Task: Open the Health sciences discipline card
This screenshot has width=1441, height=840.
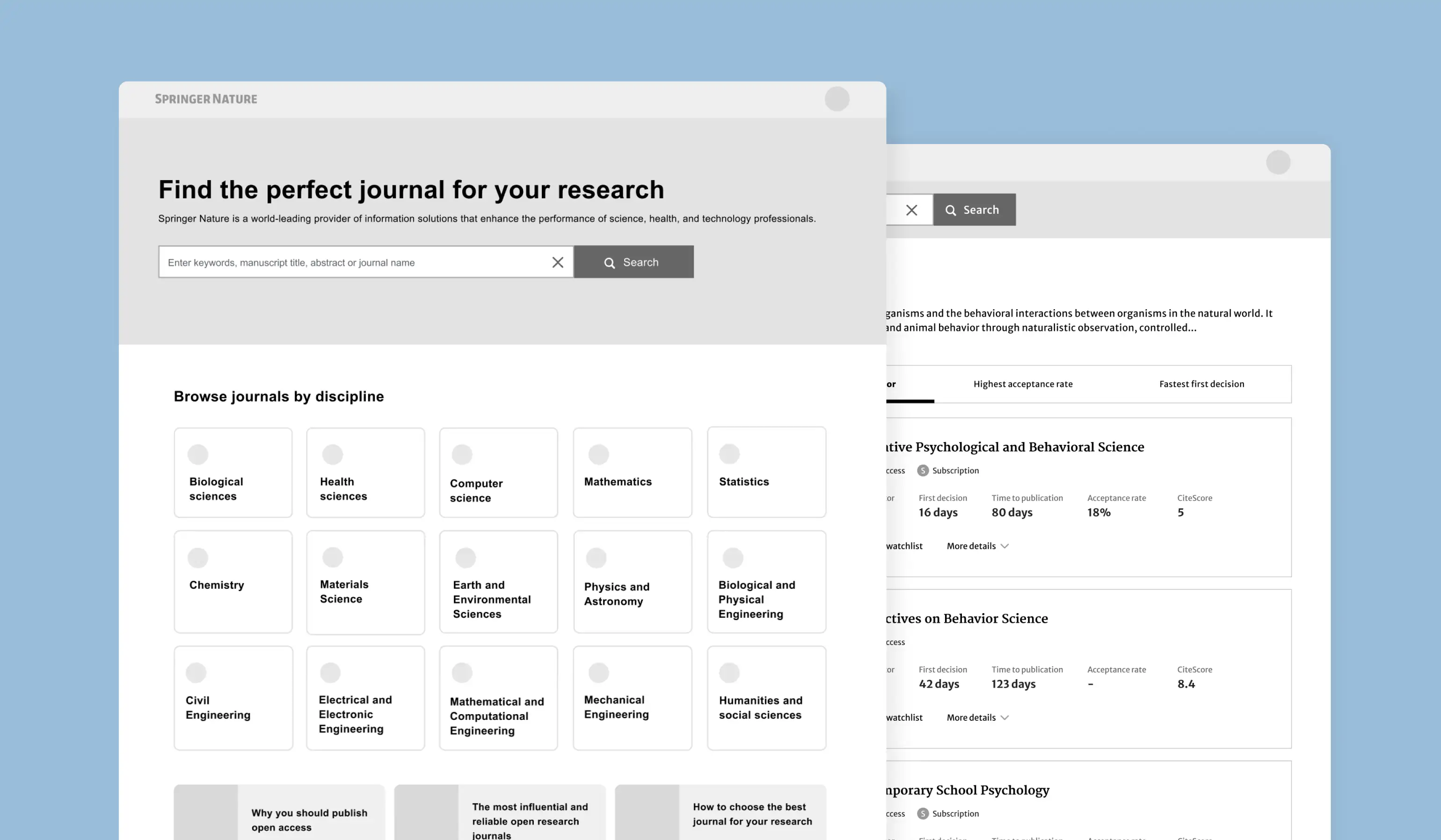Action: (x=365, y=473)
